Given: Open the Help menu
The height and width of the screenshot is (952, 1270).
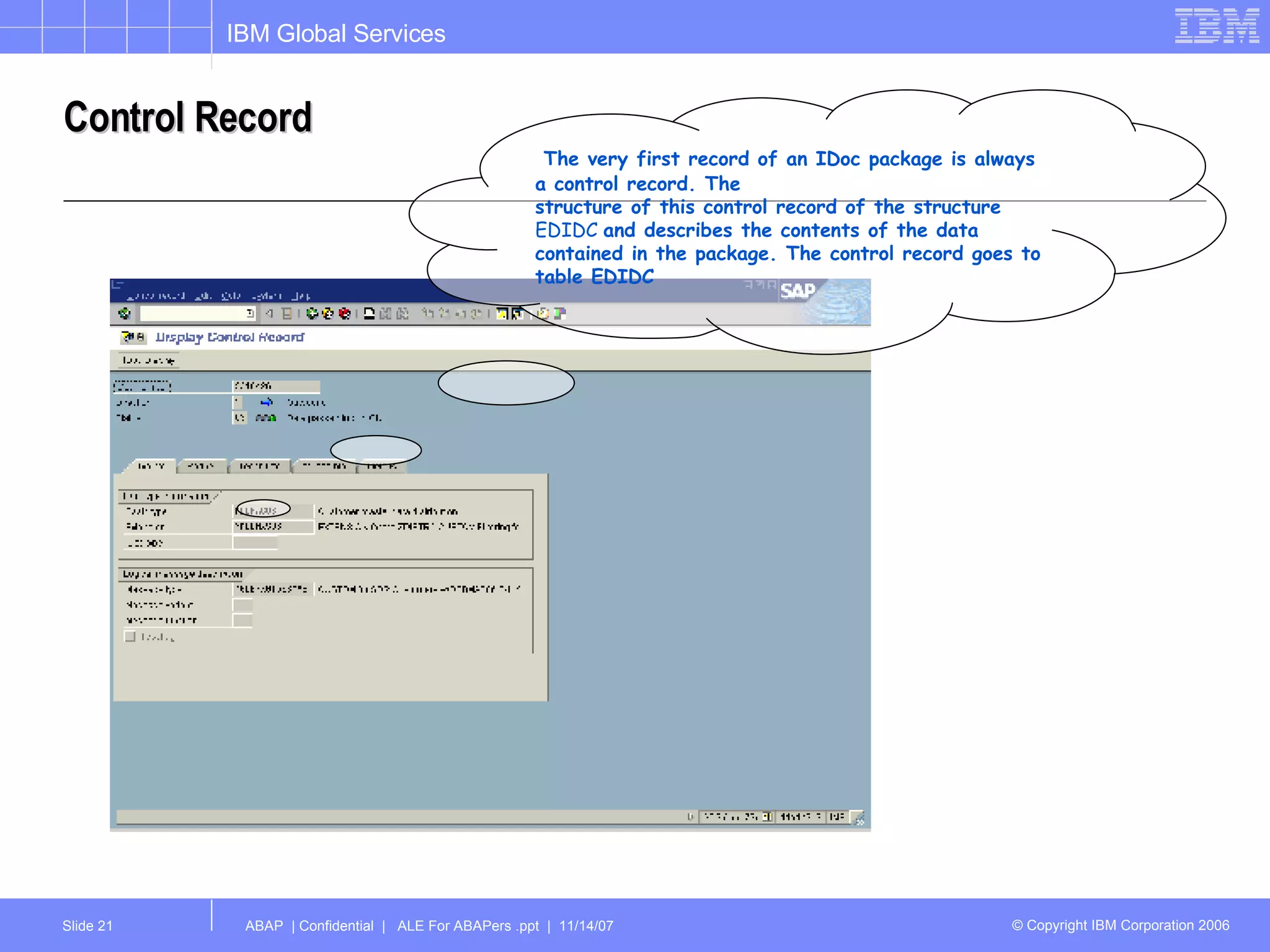Looking at the screenshot, I should coord(301,296).
